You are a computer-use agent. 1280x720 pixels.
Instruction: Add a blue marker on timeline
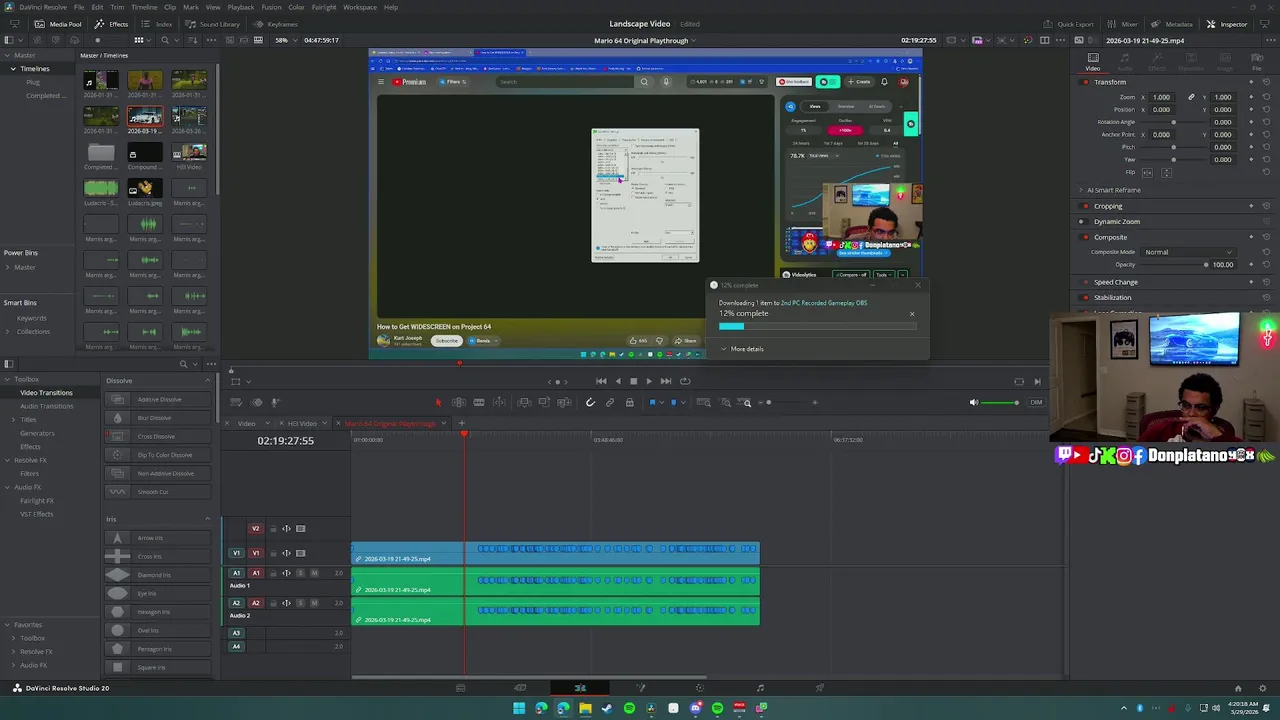pyautogui.click(x=673, y=402)
